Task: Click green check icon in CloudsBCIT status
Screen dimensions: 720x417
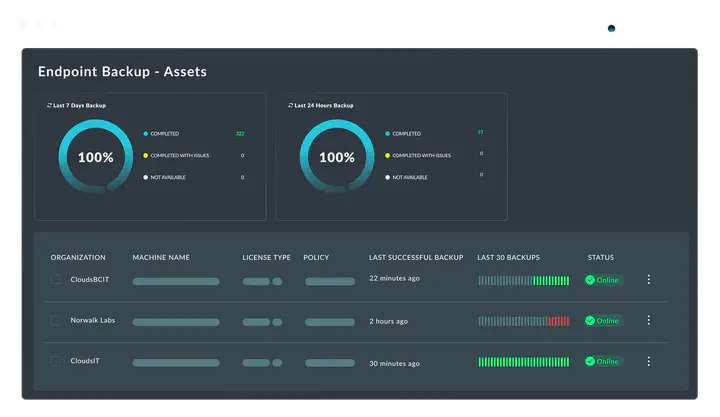Action: pyautogui.click(x=590, y=280)
